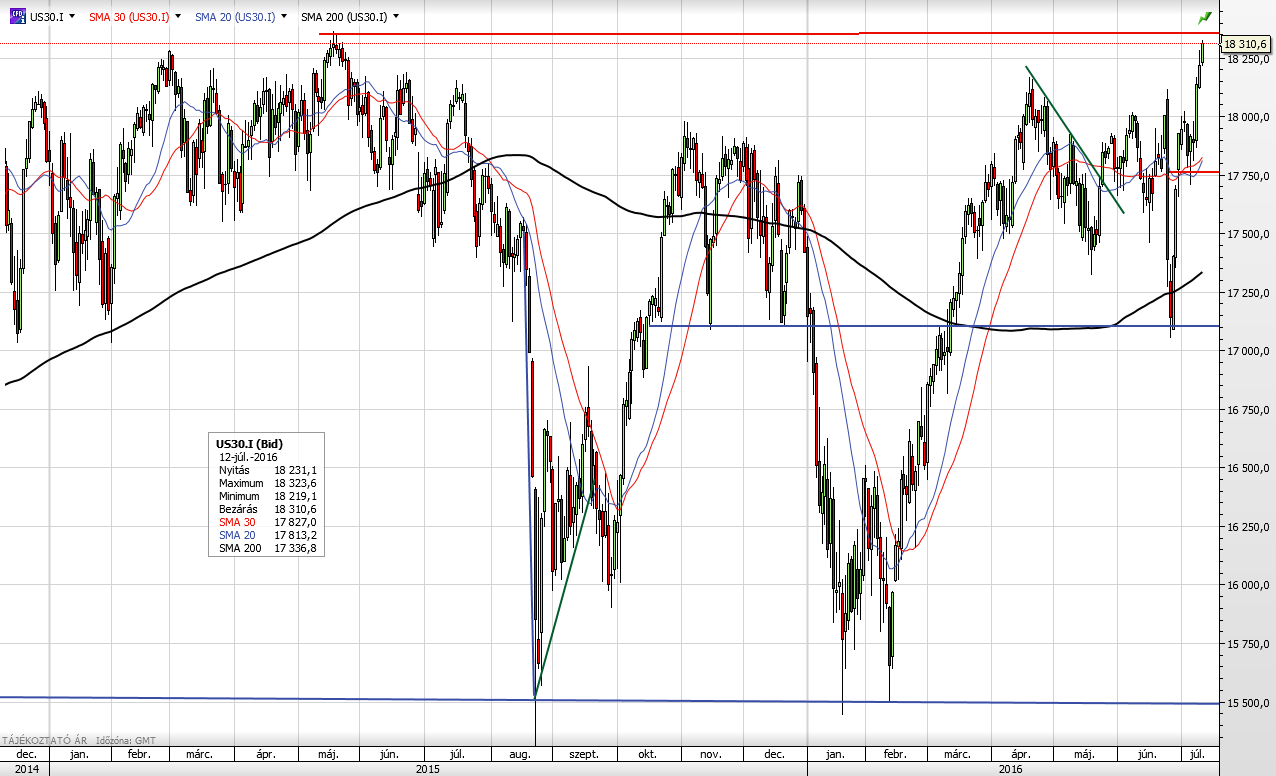Click the Maximum 18 323,6 row
1276x776 pixels.
point(267,483)
